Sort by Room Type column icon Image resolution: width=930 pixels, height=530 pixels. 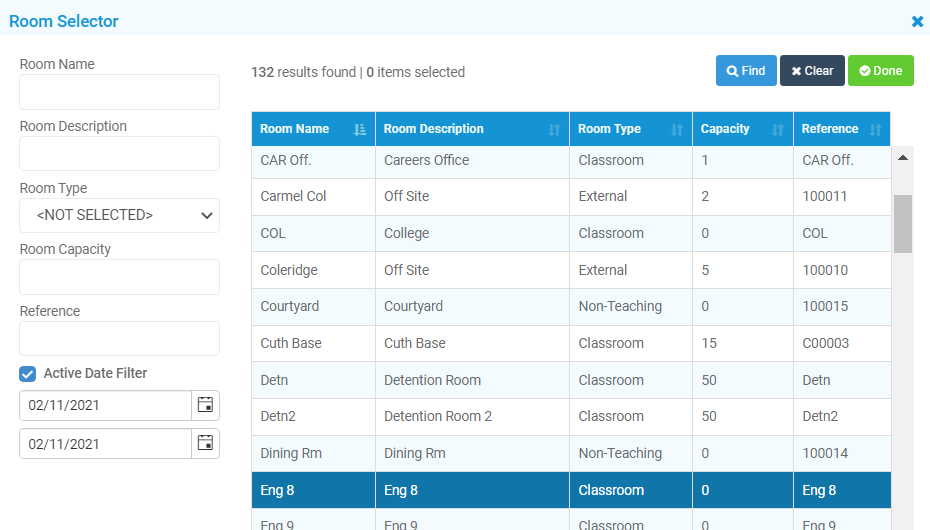click(x=677, y=129)
